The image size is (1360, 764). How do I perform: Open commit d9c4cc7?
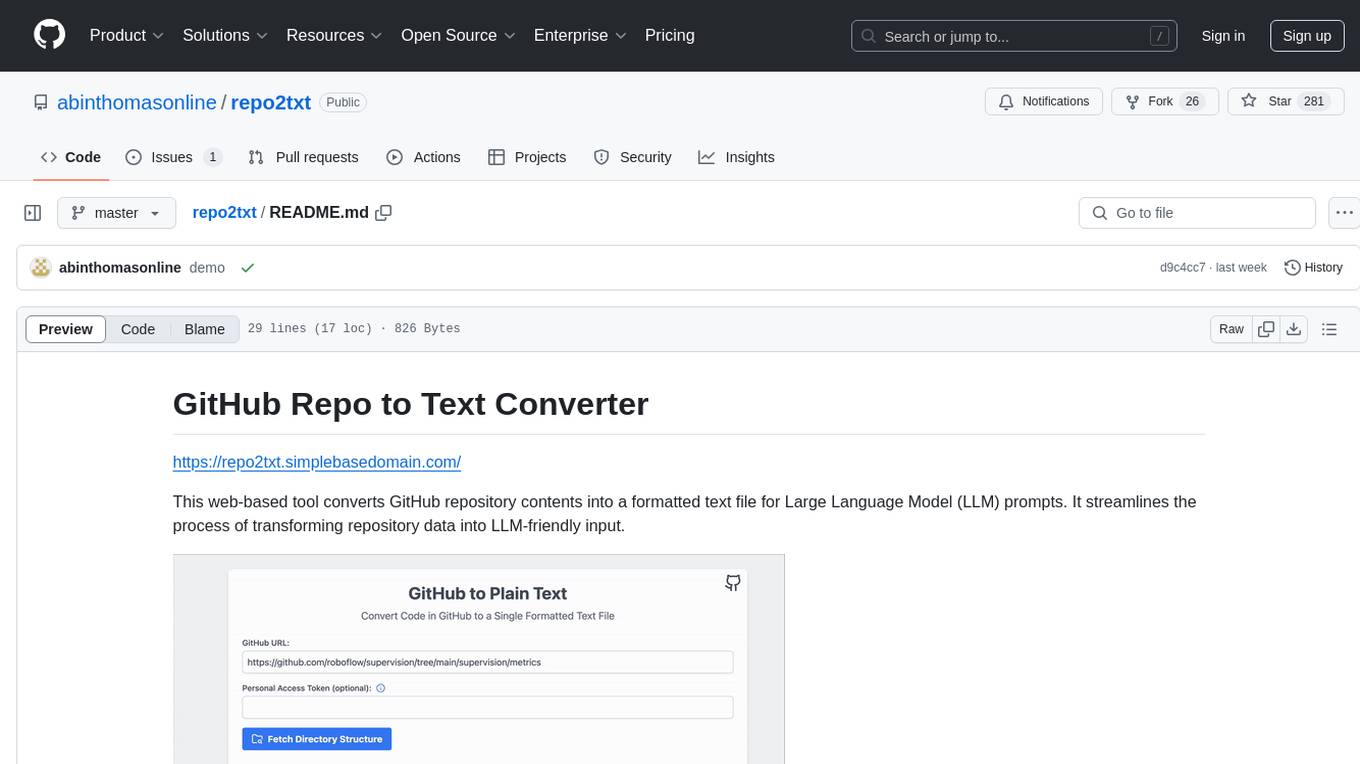tap(1182, 267)
